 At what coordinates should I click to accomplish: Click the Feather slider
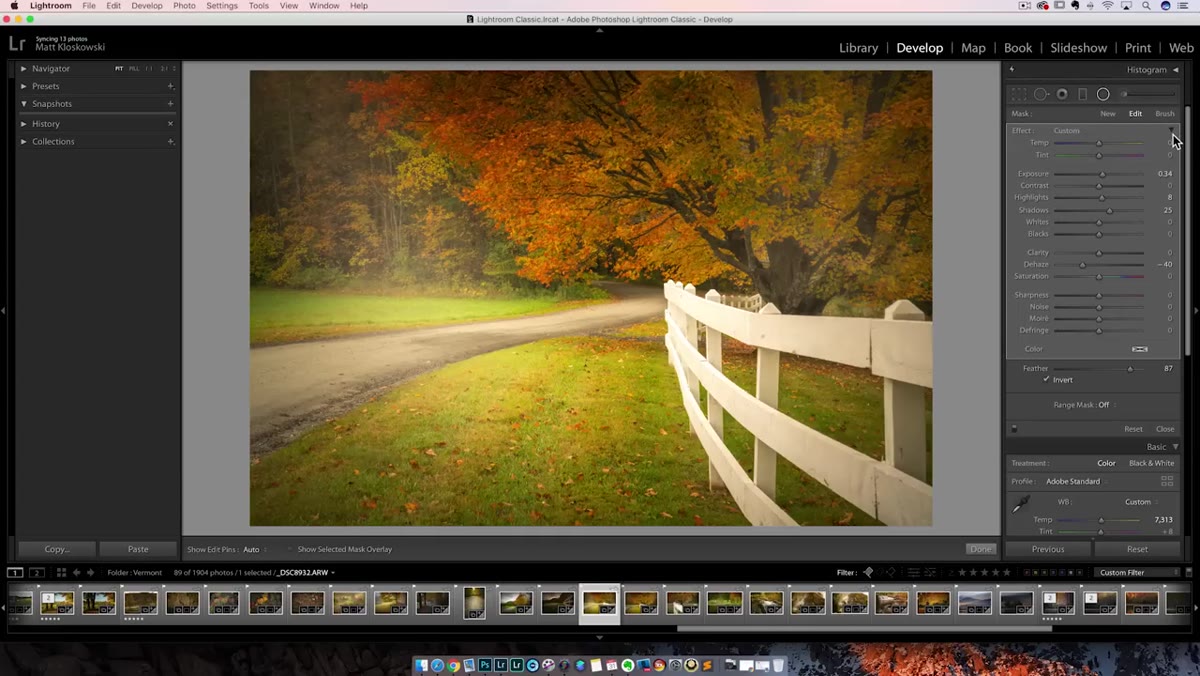pyautogui.click(x=1099, y=369)
